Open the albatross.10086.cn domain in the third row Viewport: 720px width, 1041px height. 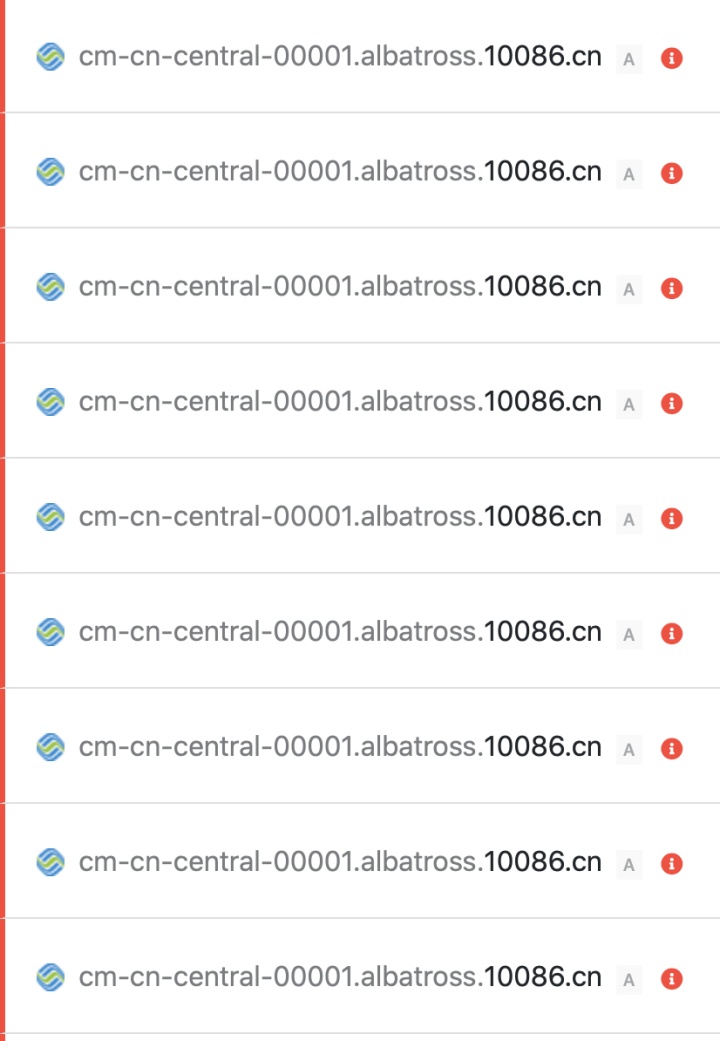pyautogui.click(x=340, y=287)
